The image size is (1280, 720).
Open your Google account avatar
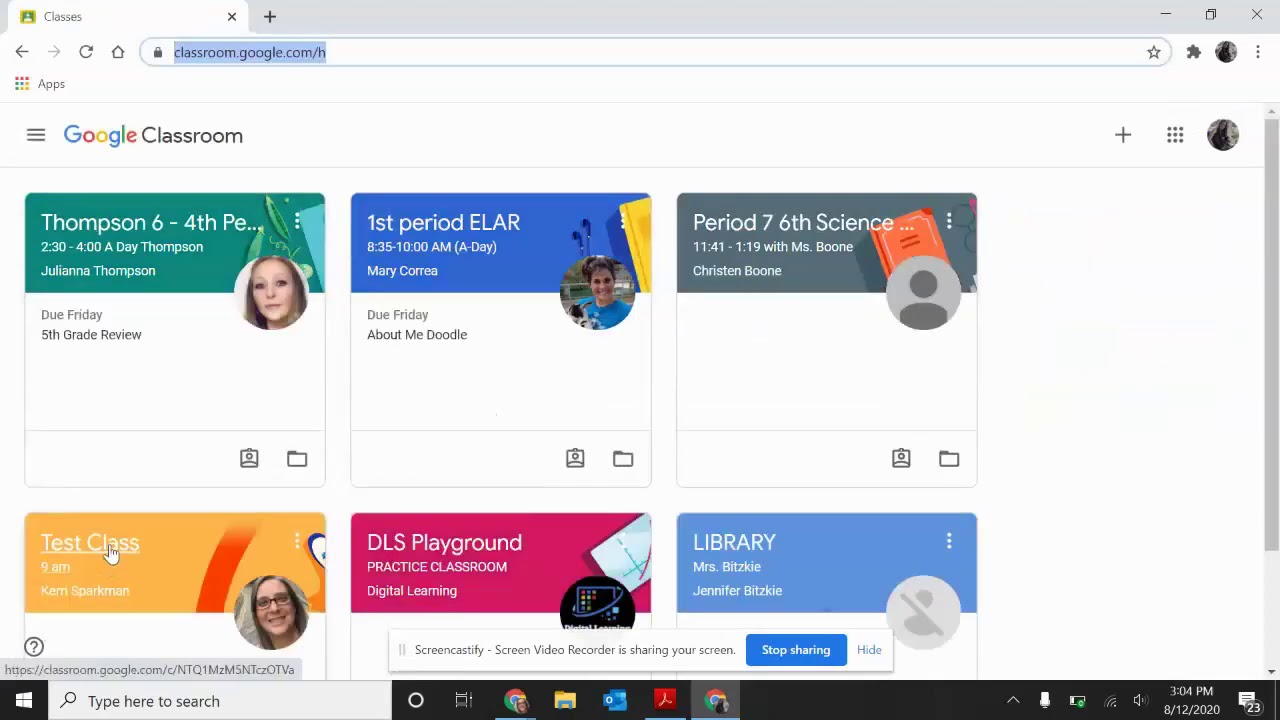1223,135
